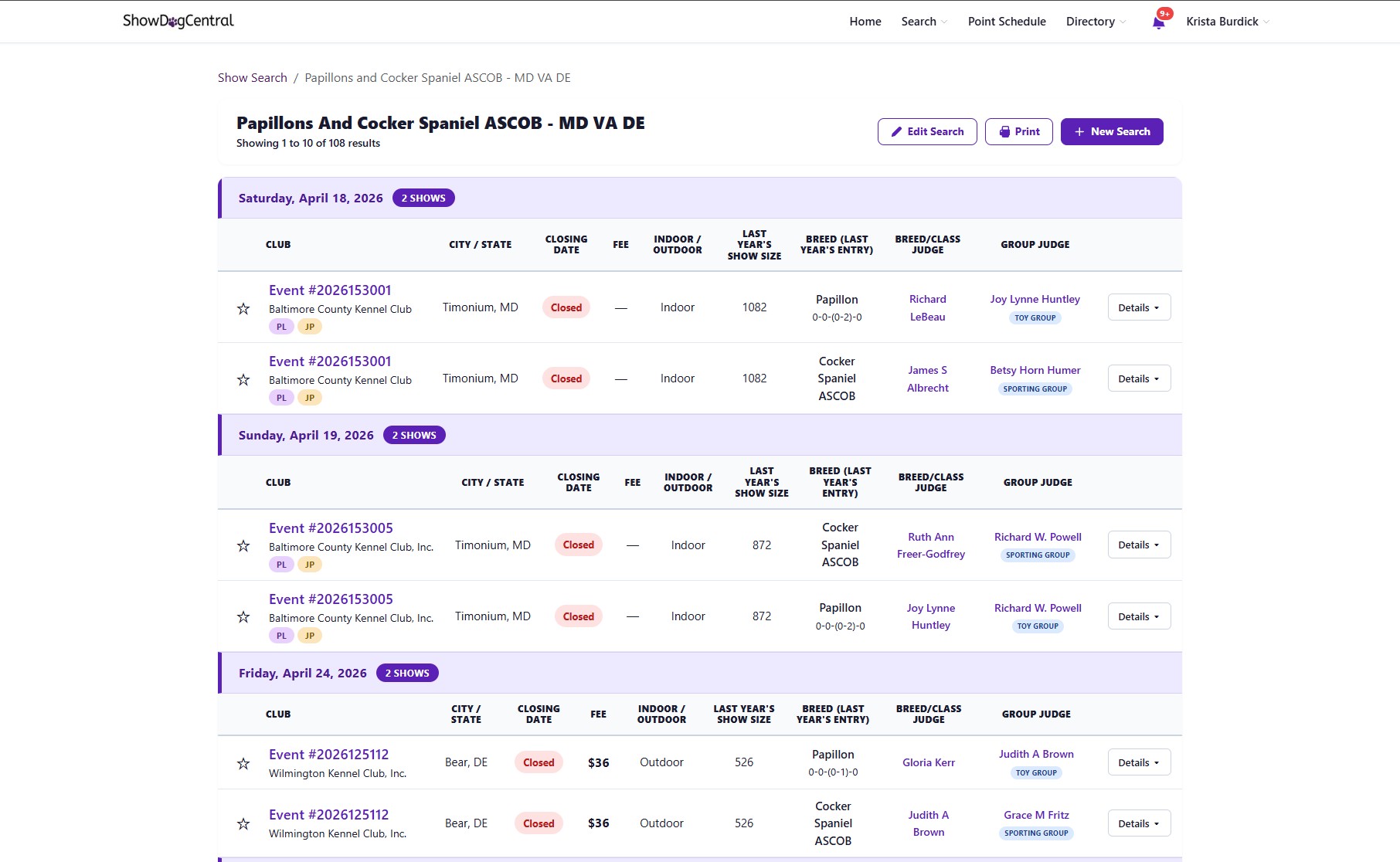Select the PL badge under Event #2026153001
Screen dimensions: 1400x862
click(281, 326)
